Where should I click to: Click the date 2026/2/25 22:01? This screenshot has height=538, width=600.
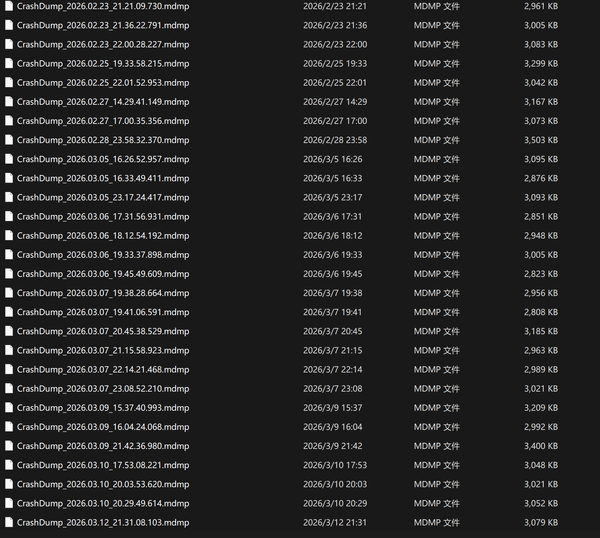click(x=334, y=82)
